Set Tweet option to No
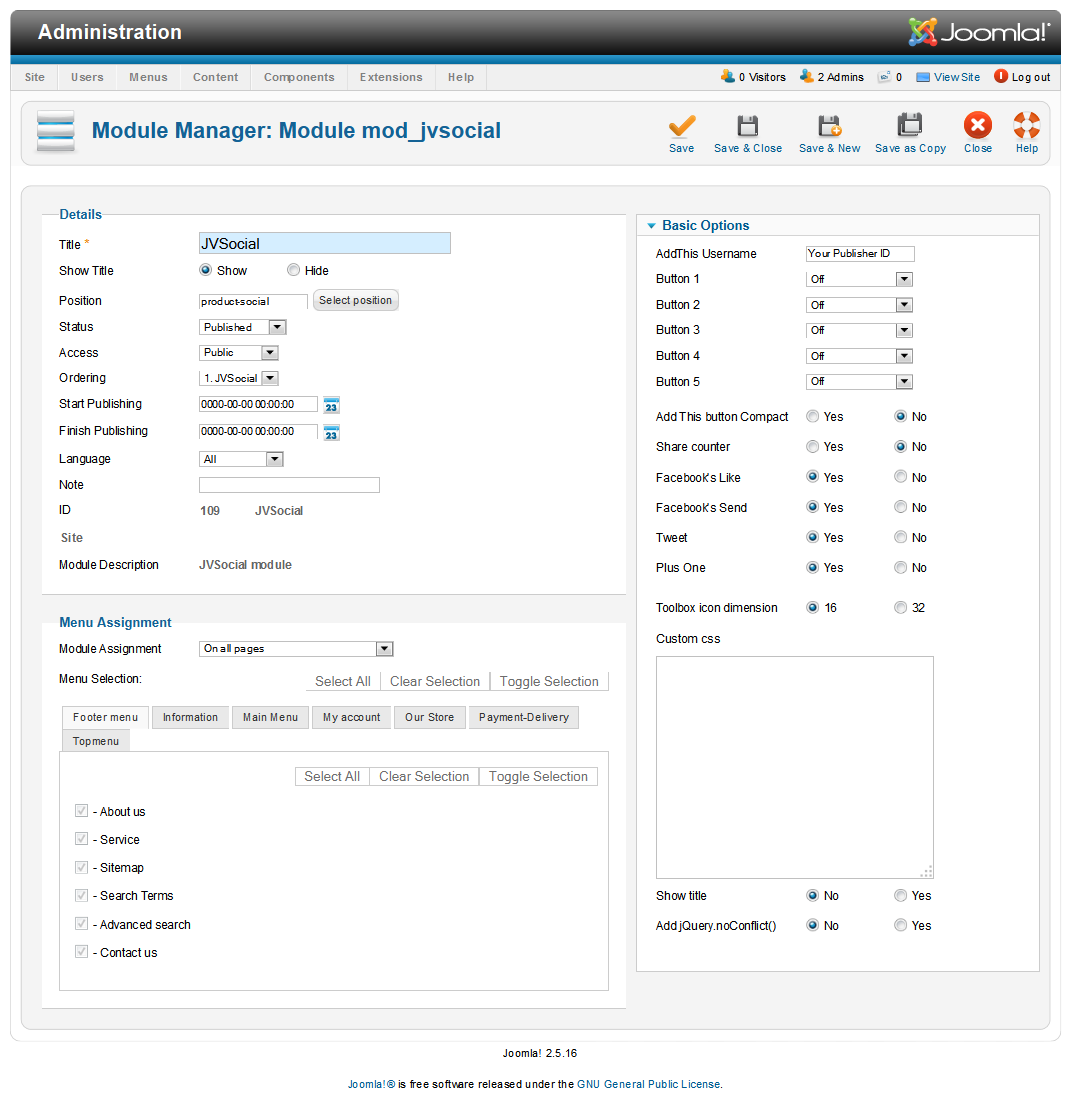The image size is (1071, 1114). (900, 537)
